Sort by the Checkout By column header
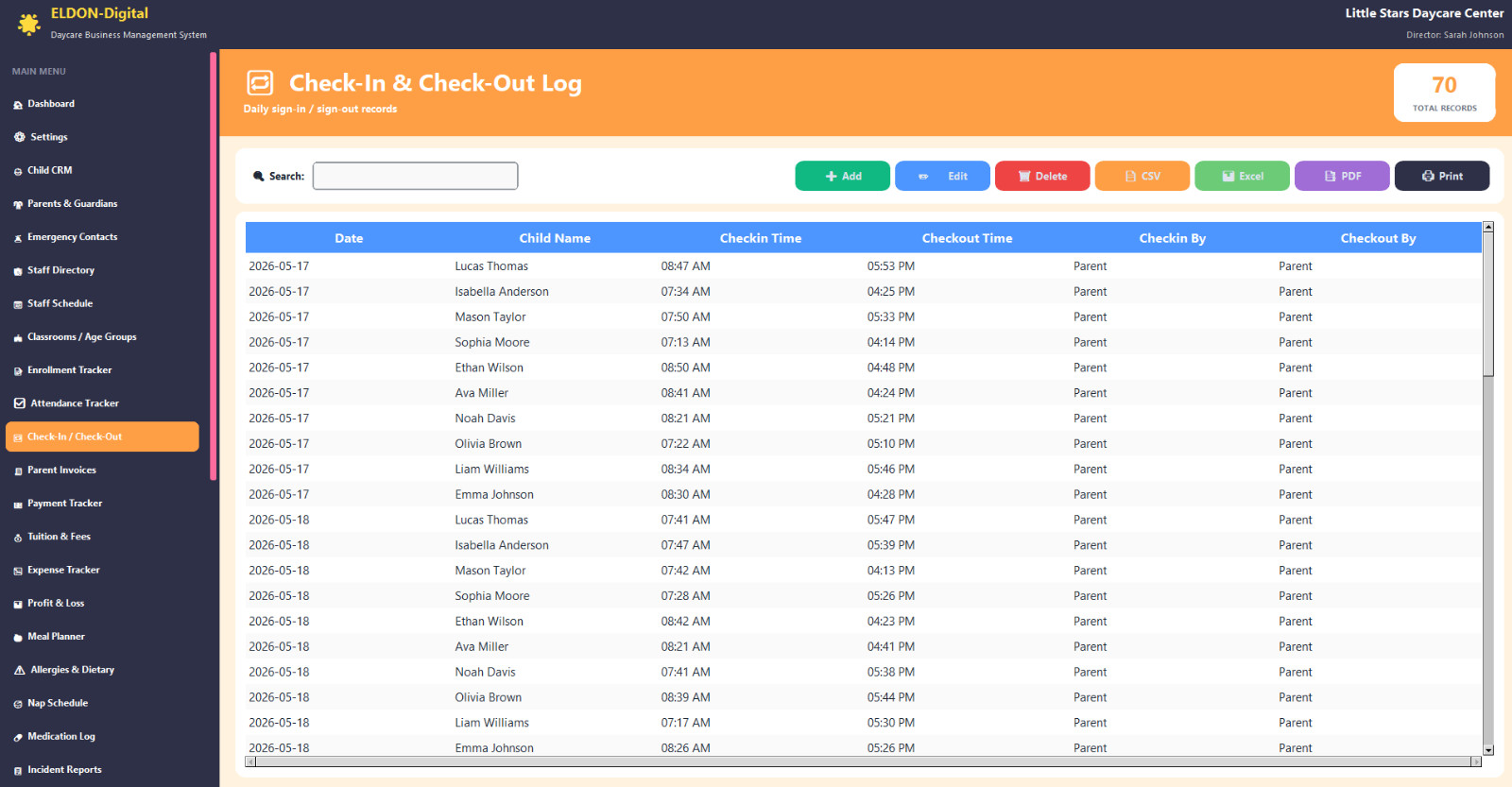 tap(1378, 238)
